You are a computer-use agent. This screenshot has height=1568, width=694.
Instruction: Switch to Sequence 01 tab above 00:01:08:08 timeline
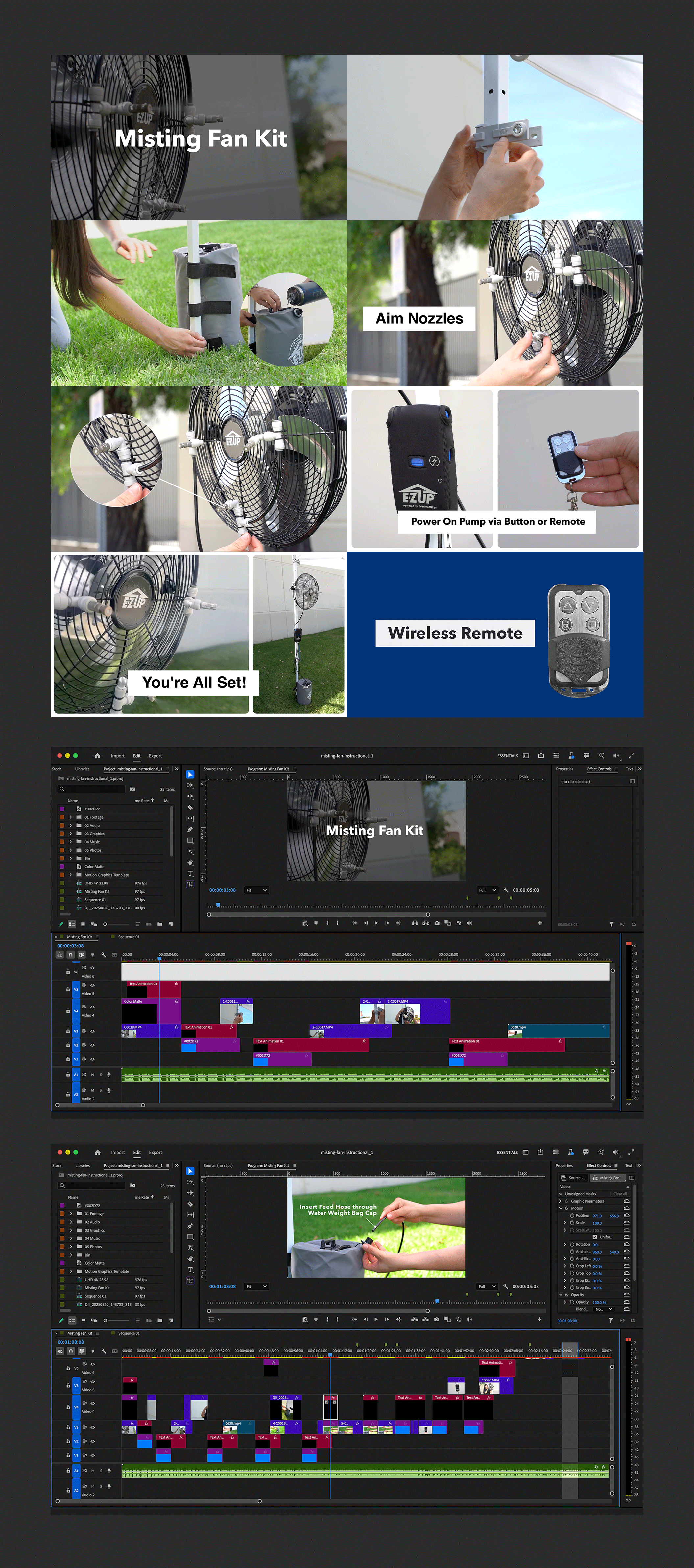[x=128, y=1333]
